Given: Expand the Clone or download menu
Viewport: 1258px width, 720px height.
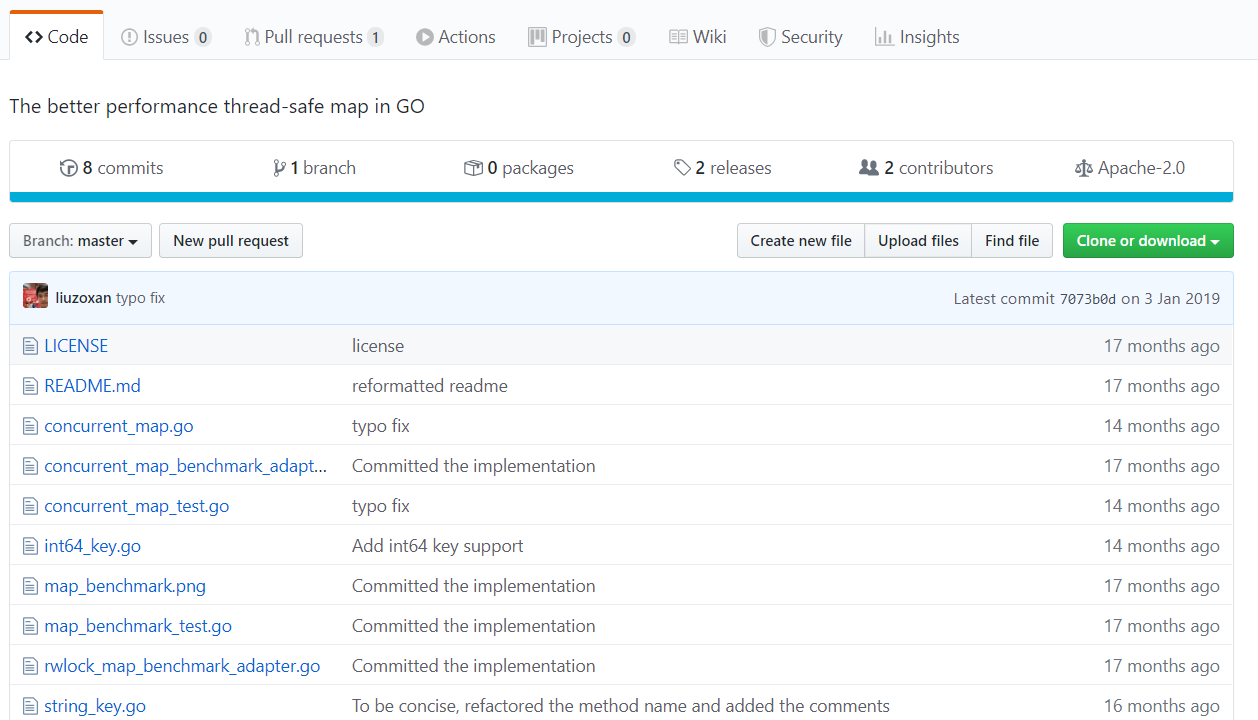Looking at the screenshot, I should click(1147, 241).
